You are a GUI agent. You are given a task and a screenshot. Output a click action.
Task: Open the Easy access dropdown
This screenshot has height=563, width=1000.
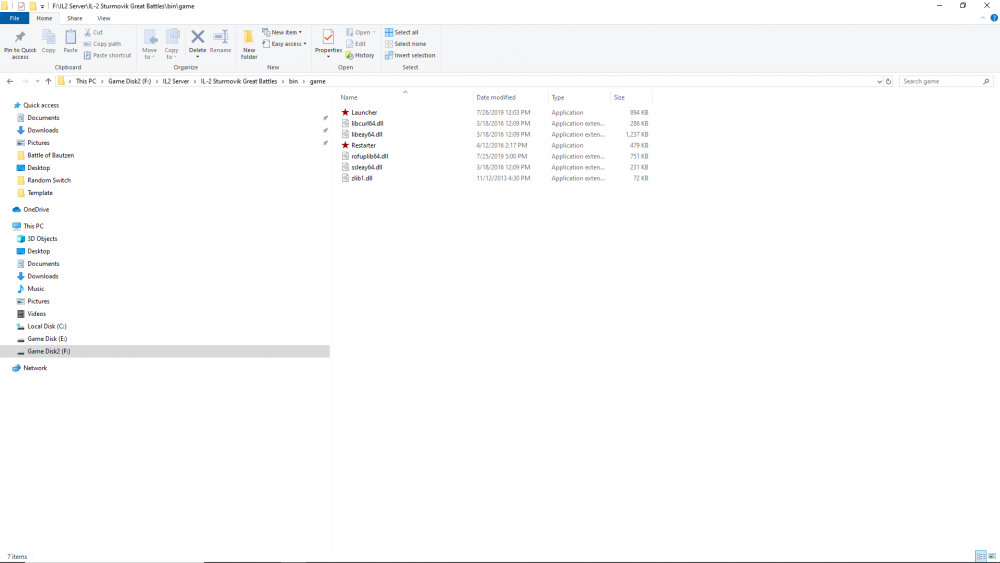pyautogui.click(x=284, y=44)
